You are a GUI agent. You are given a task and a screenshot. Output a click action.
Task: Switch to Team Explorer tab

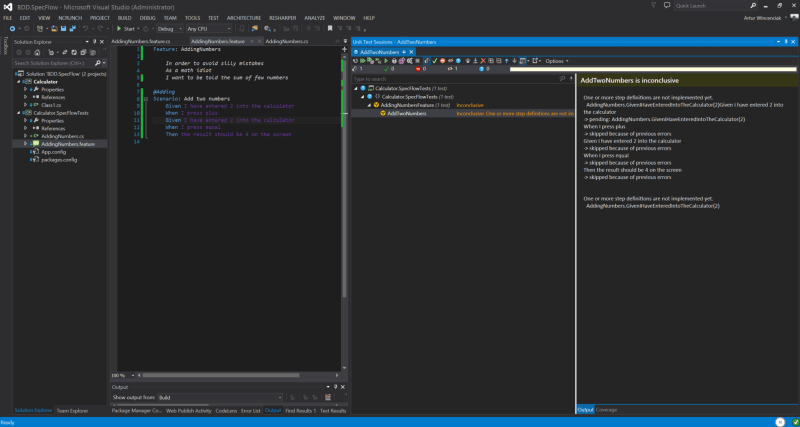[x=71, y=410]
